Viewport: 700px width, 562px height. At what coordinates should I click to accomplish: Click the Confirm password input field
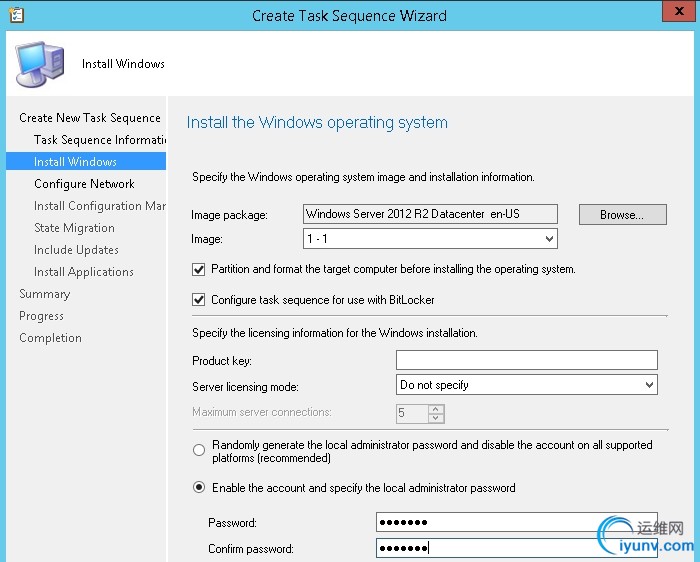tap(517, 548)
